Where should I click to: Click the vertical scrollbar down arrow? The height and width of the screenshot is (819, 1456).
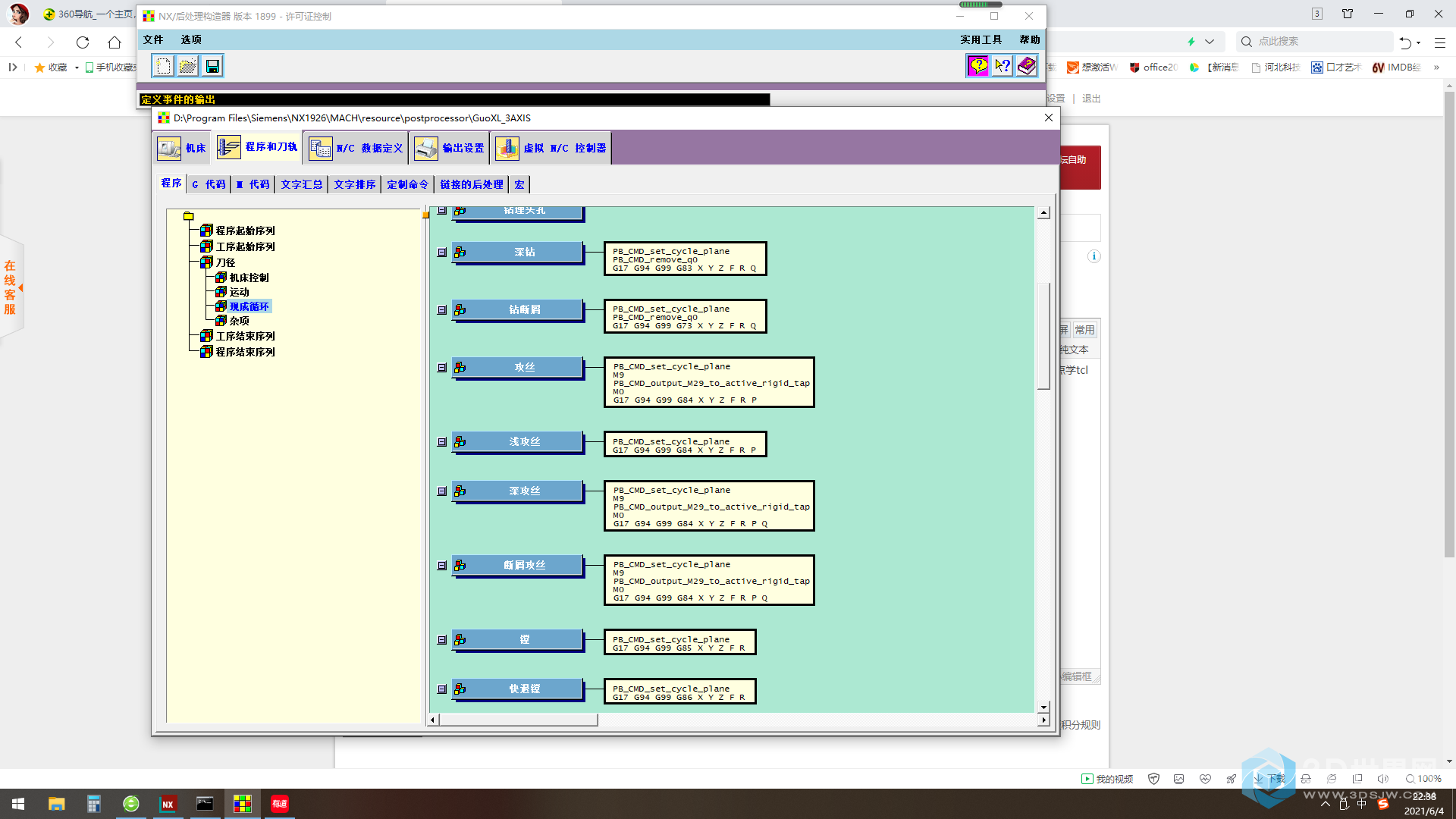click(1043, 707)
